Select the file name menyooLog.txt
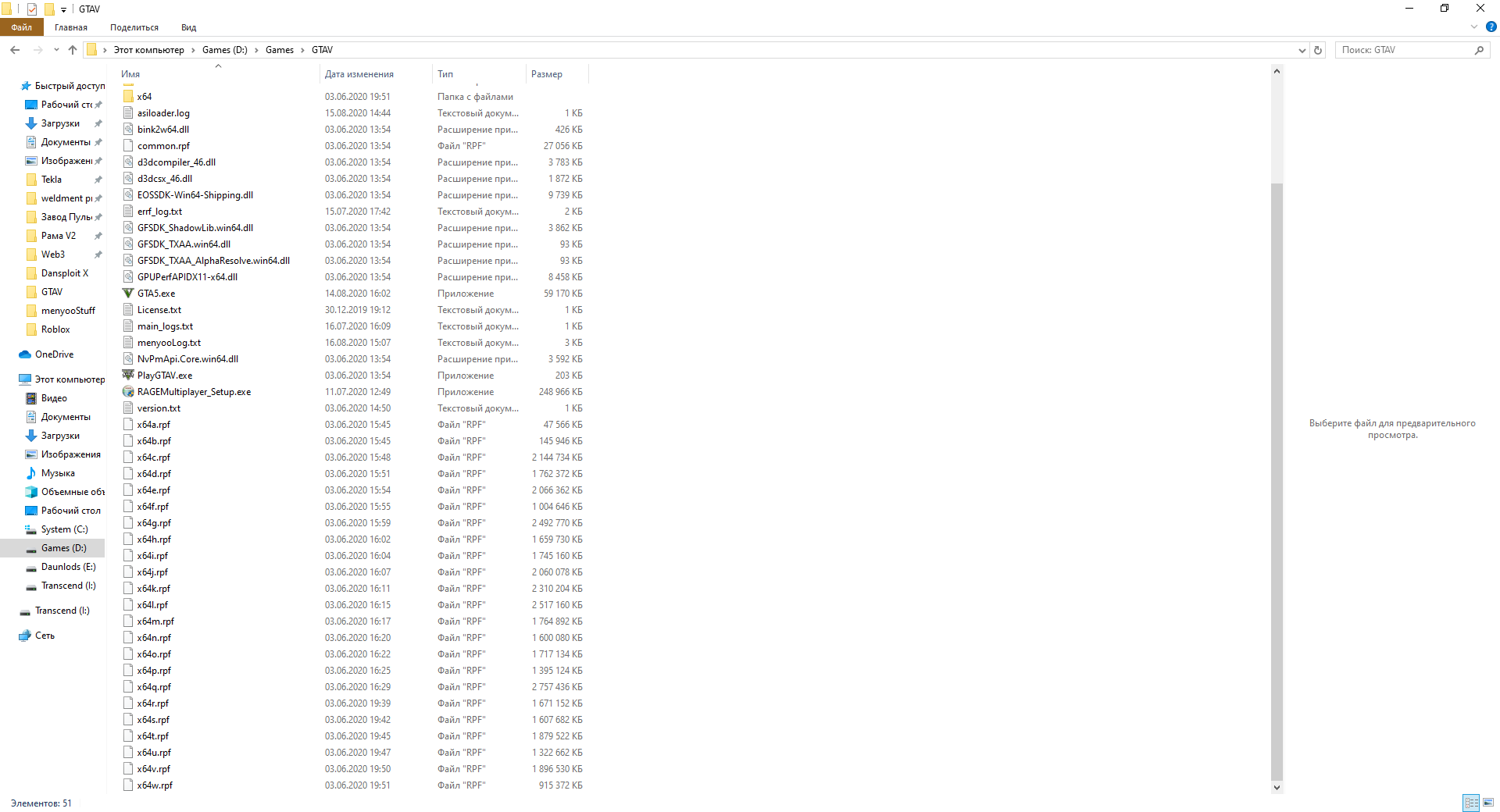Screen dimensions: 1500x812 169,343
